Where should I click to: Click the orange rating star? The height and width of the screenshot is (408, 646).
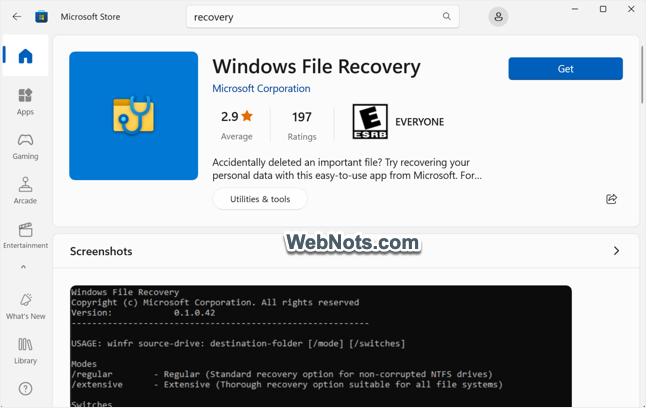[x=247, y=116]
